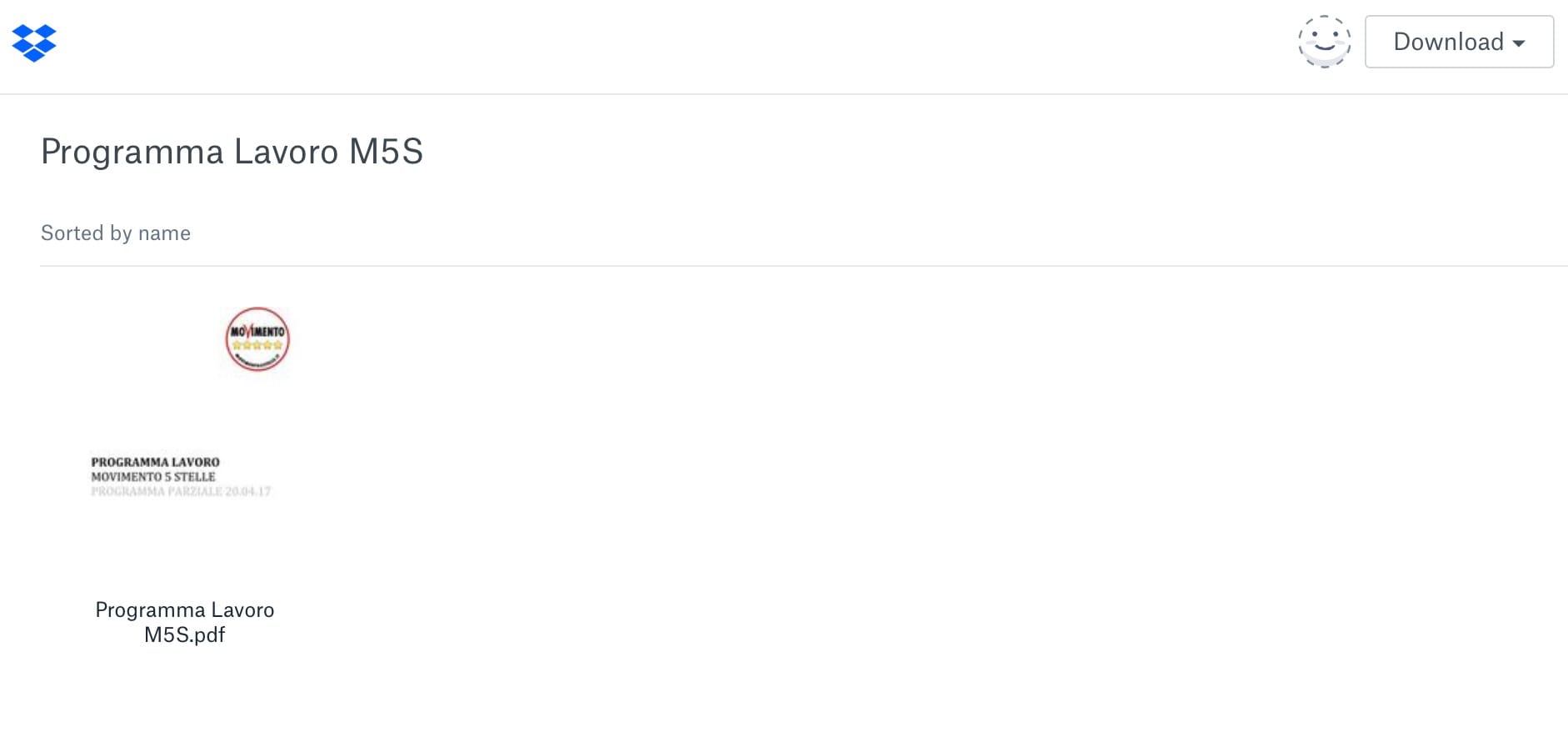
Task: Click the faded "PROGRAMMA PARZIALE 20.04.17" text
Action: click(181, 492)
